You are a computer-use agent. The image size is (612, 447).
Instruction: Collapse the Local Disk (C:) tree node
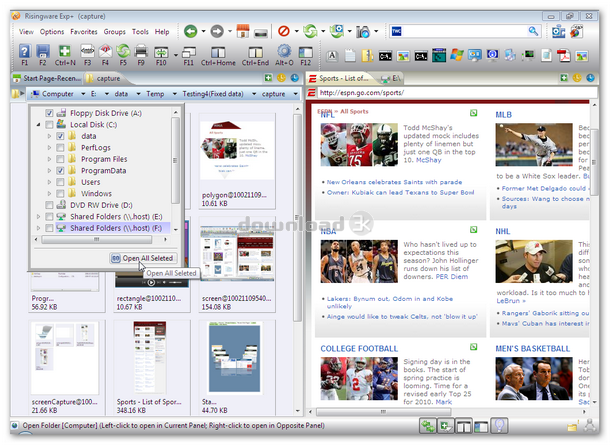[x=37, y=125]
